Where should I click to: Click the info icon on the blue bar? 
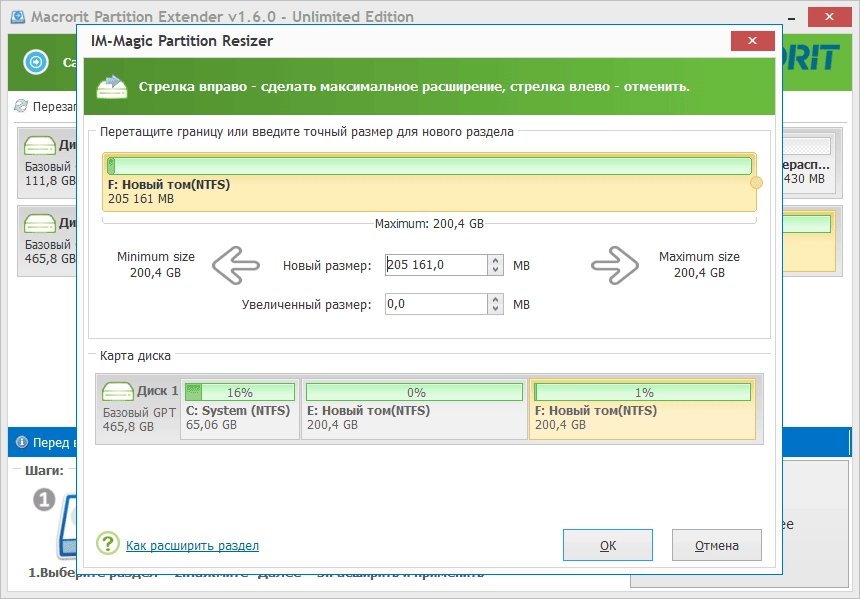pos(21,442)
